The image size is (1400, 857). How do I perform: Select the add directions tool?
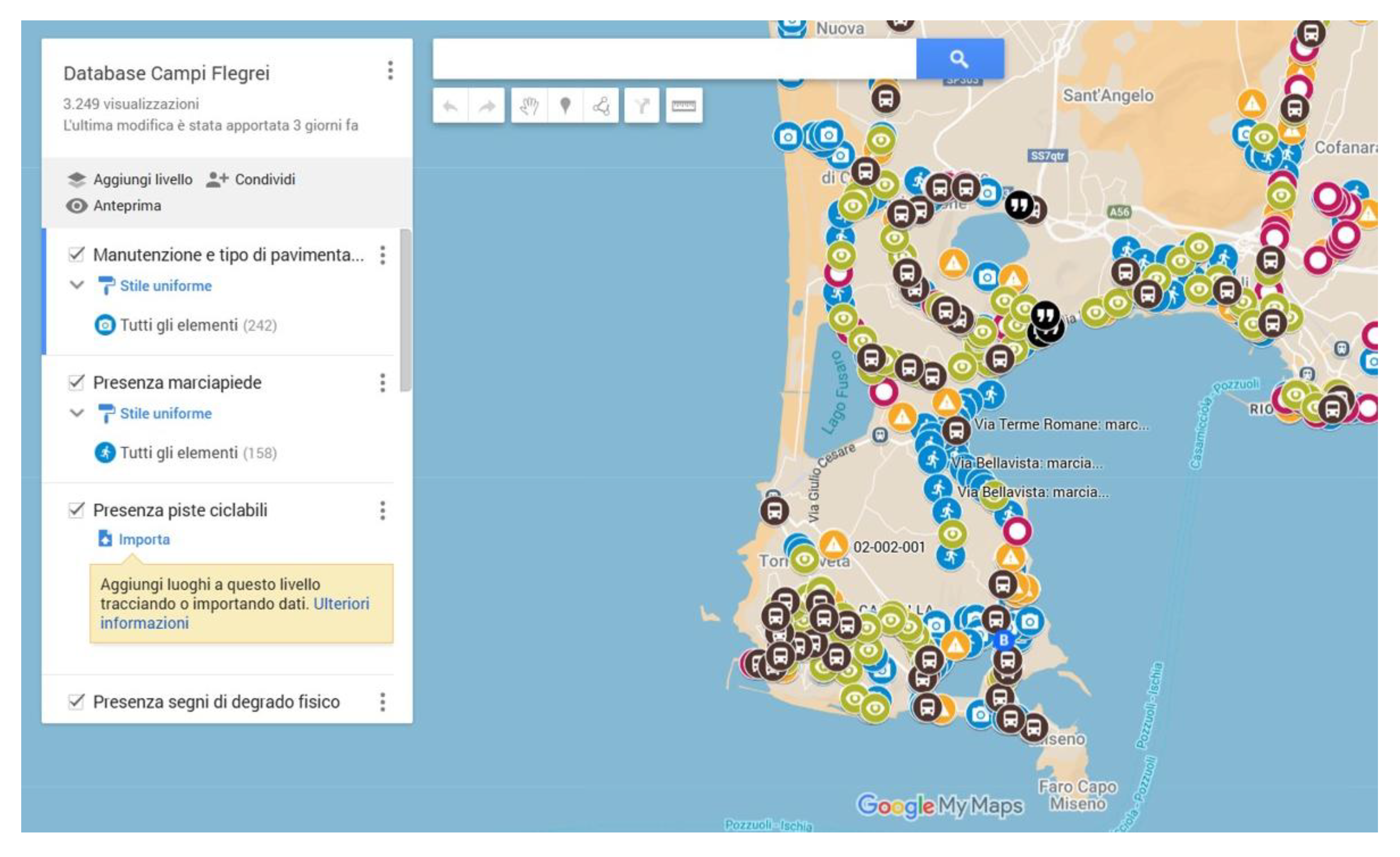642,106
